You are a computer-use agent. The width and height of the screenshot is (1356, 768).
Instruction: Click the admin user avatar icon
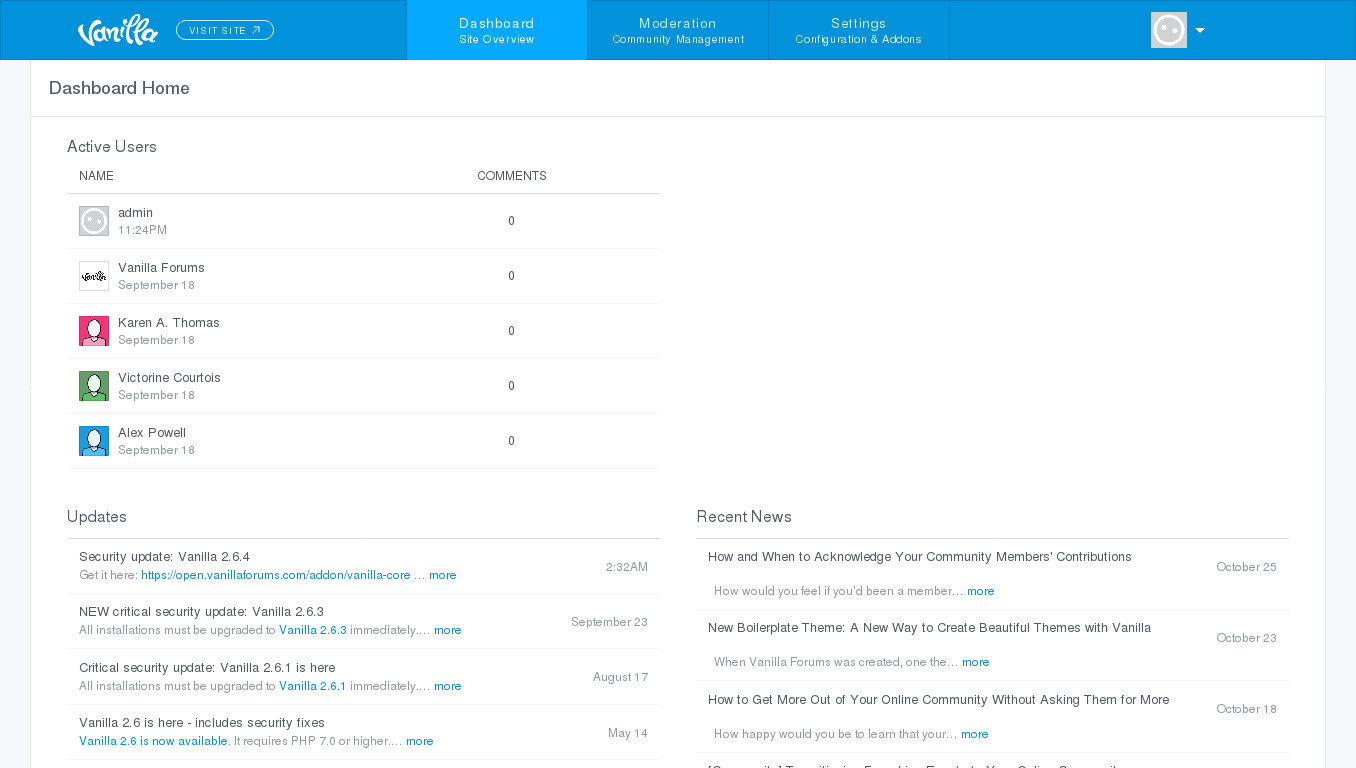tap(94, 221)
